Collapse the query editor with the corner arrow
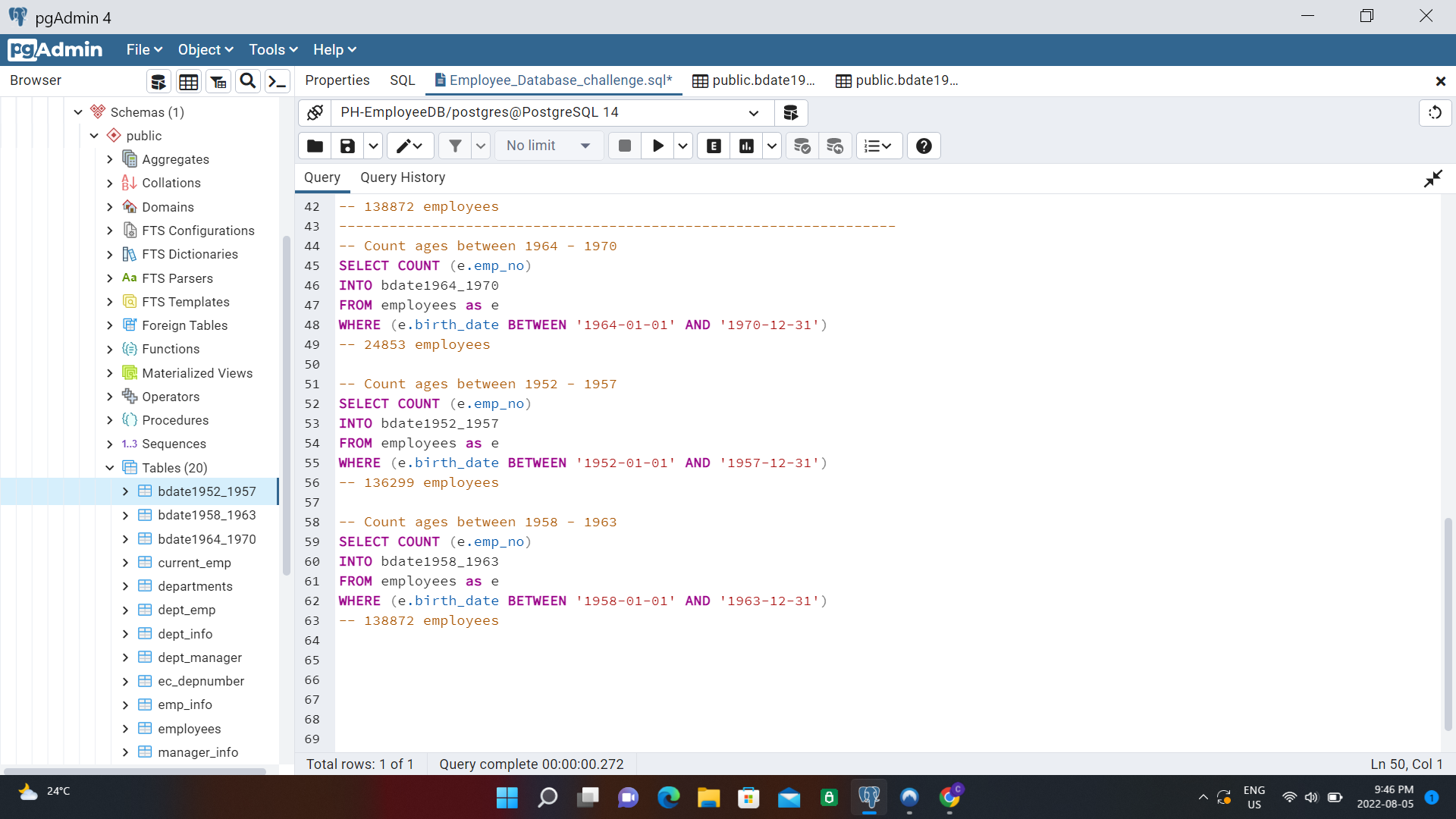Viewport: 1456px width, 819px height. [x=1433, y=178]
